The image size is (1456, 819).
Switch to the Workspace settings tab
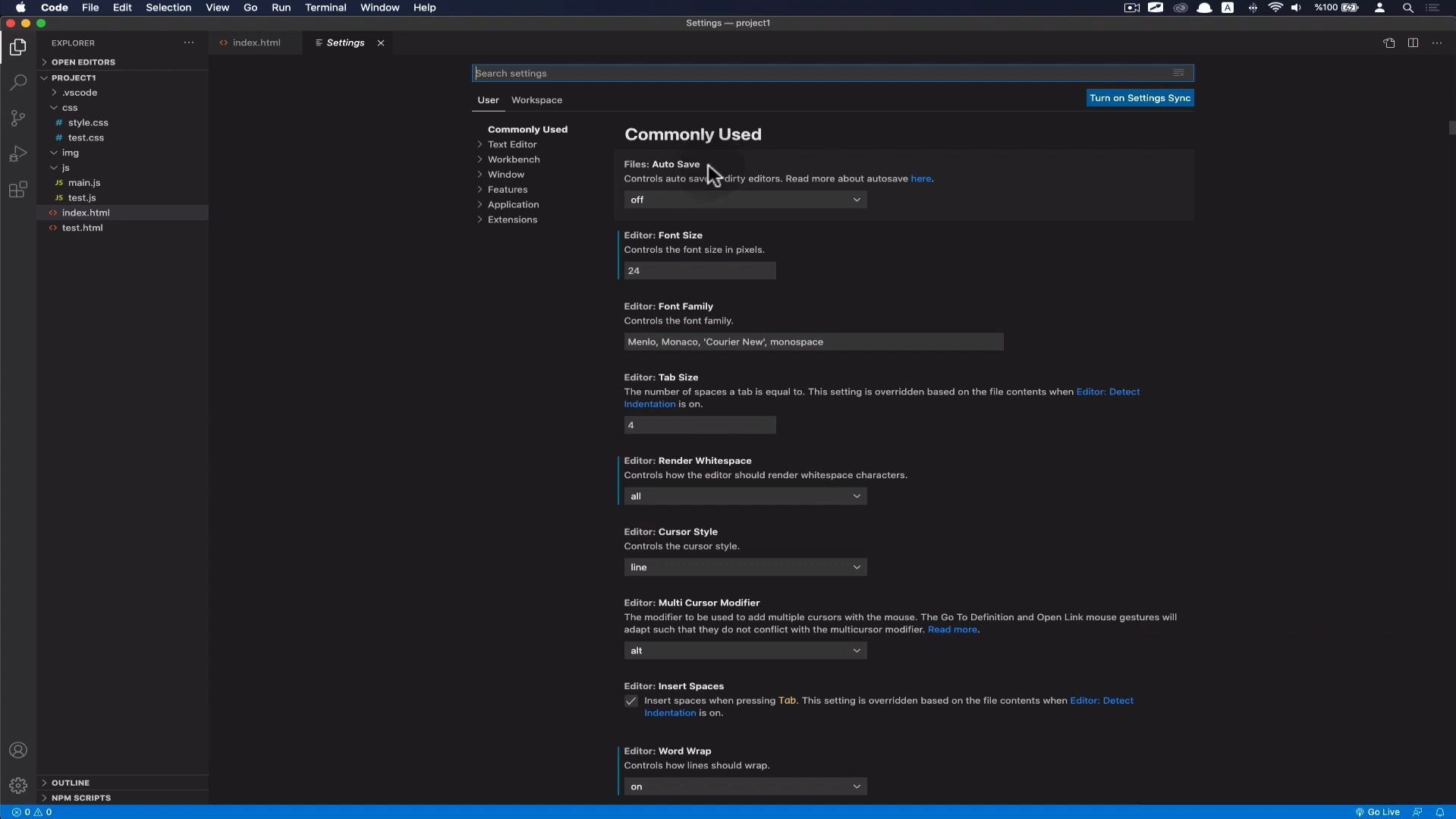pyautogui.click(x=536, y=100)
